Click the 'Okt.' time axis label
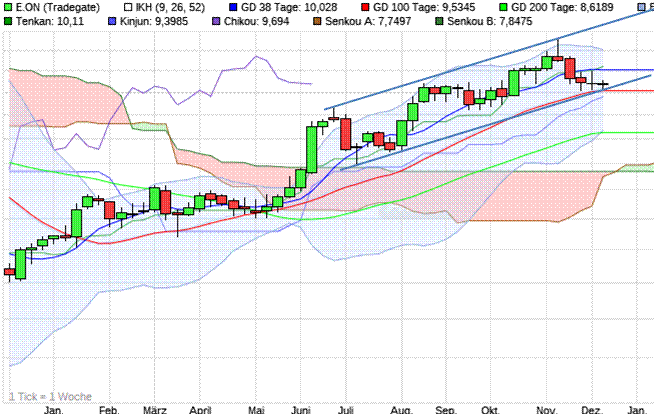The width and height of the screenshot is (655, 415). (x=490, y=410)
